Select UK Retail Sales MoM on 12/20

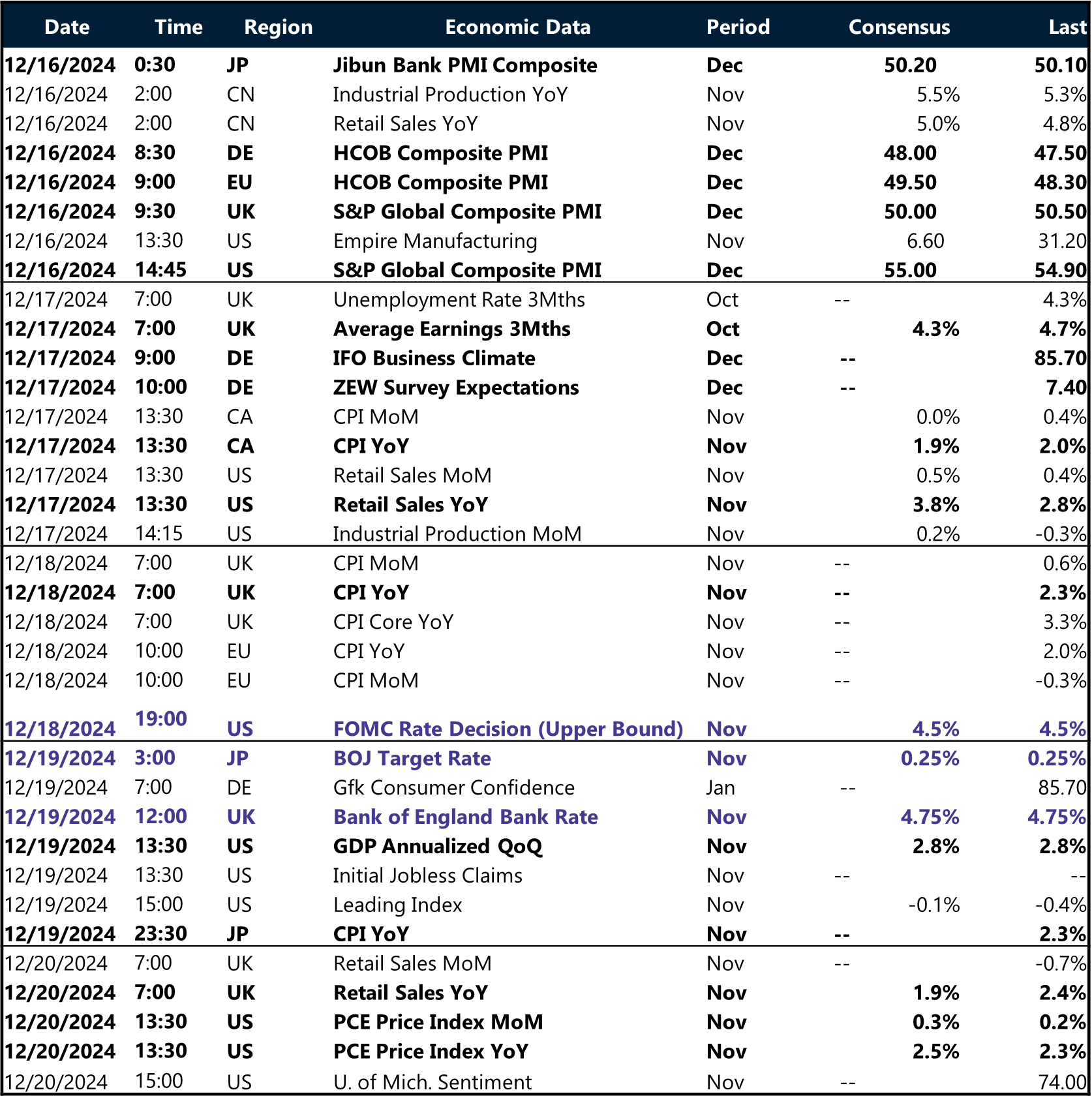click(412, 963)
